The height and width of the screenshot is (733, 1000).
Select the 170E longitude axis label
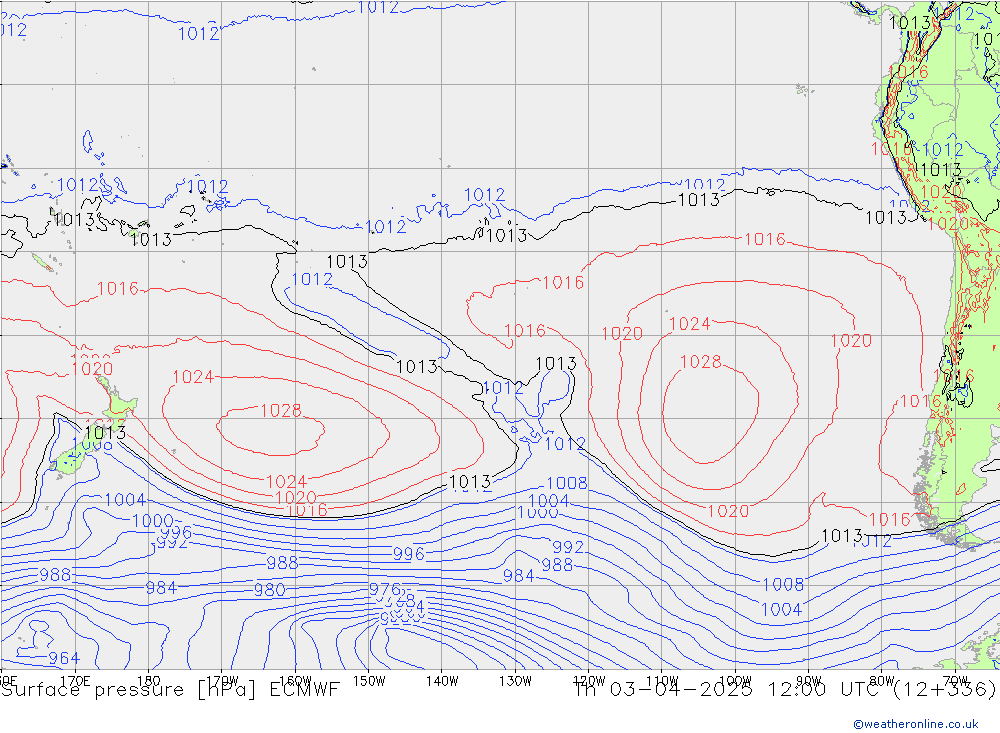tap(75, 681)
